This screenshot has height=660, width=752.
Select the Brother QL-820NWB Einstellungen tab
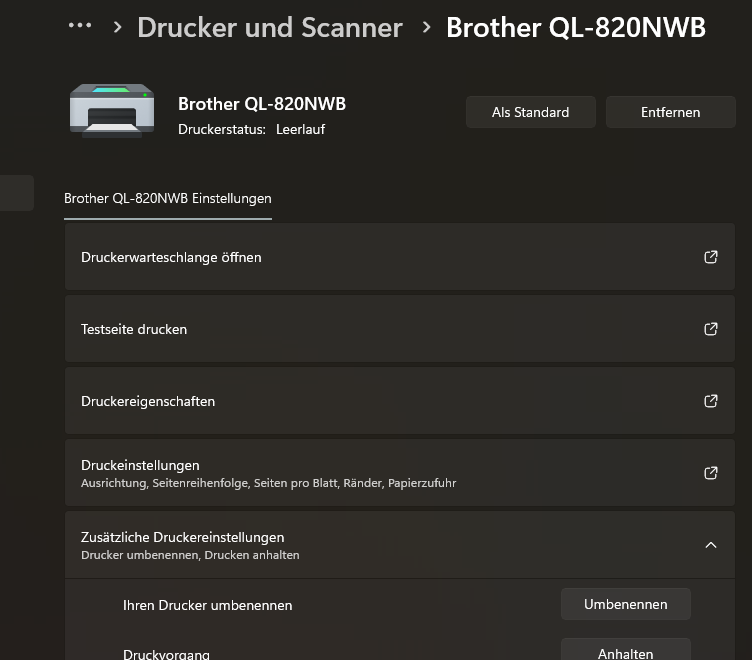(168, 198)
